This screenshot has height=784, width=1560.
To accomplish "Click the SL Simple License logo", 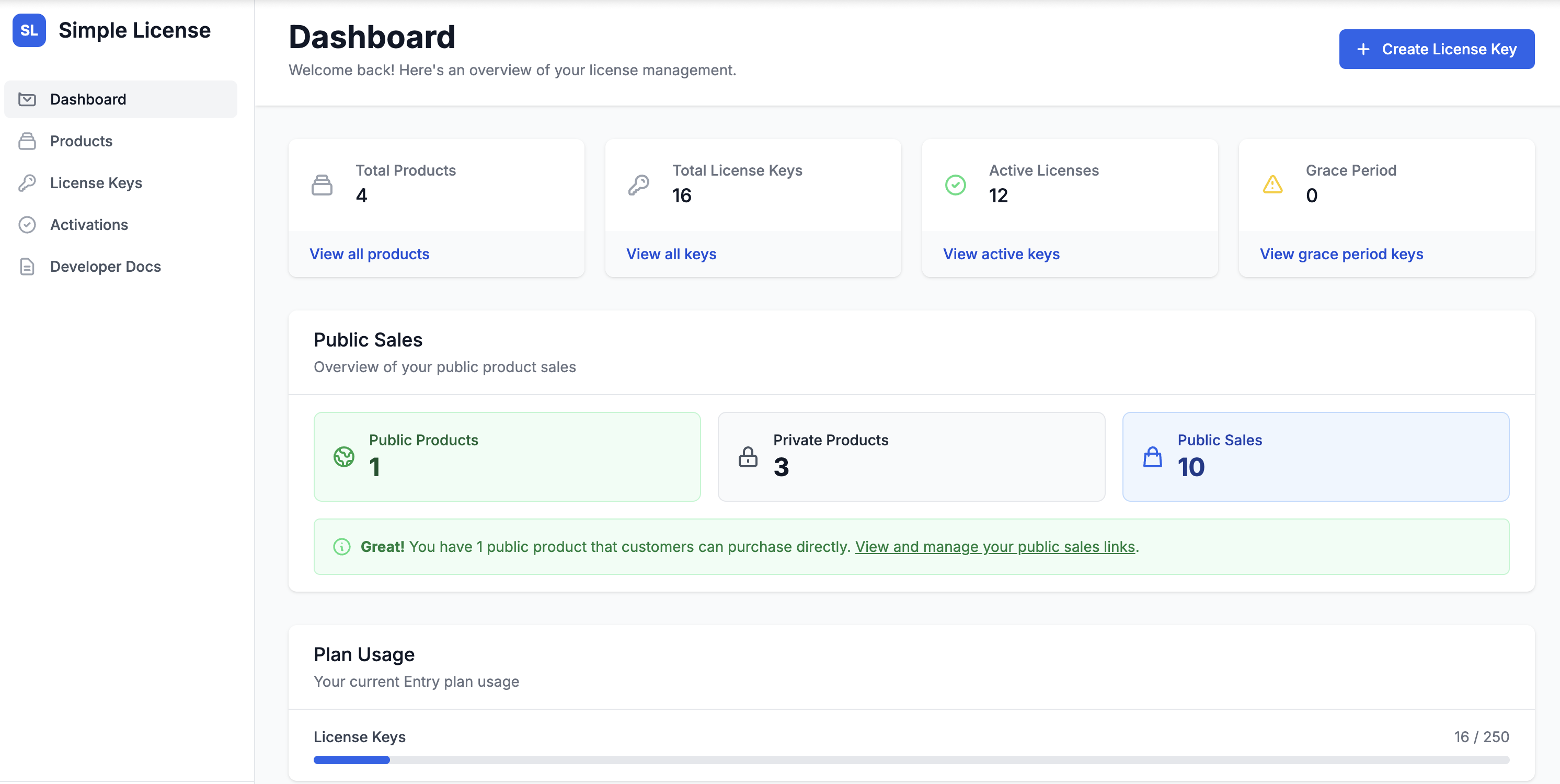I will click(x=28, y=30).
